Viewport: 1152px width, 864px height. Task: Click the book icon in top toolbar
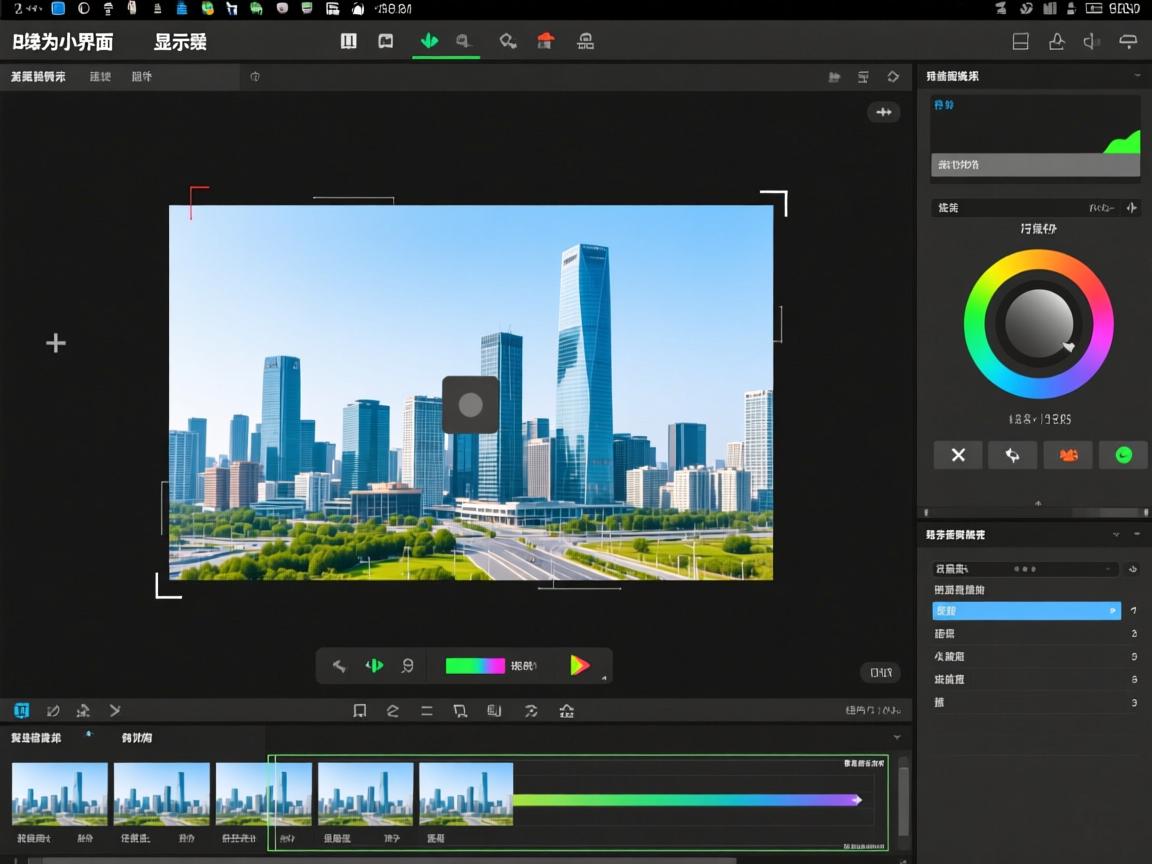click(386, 41)
